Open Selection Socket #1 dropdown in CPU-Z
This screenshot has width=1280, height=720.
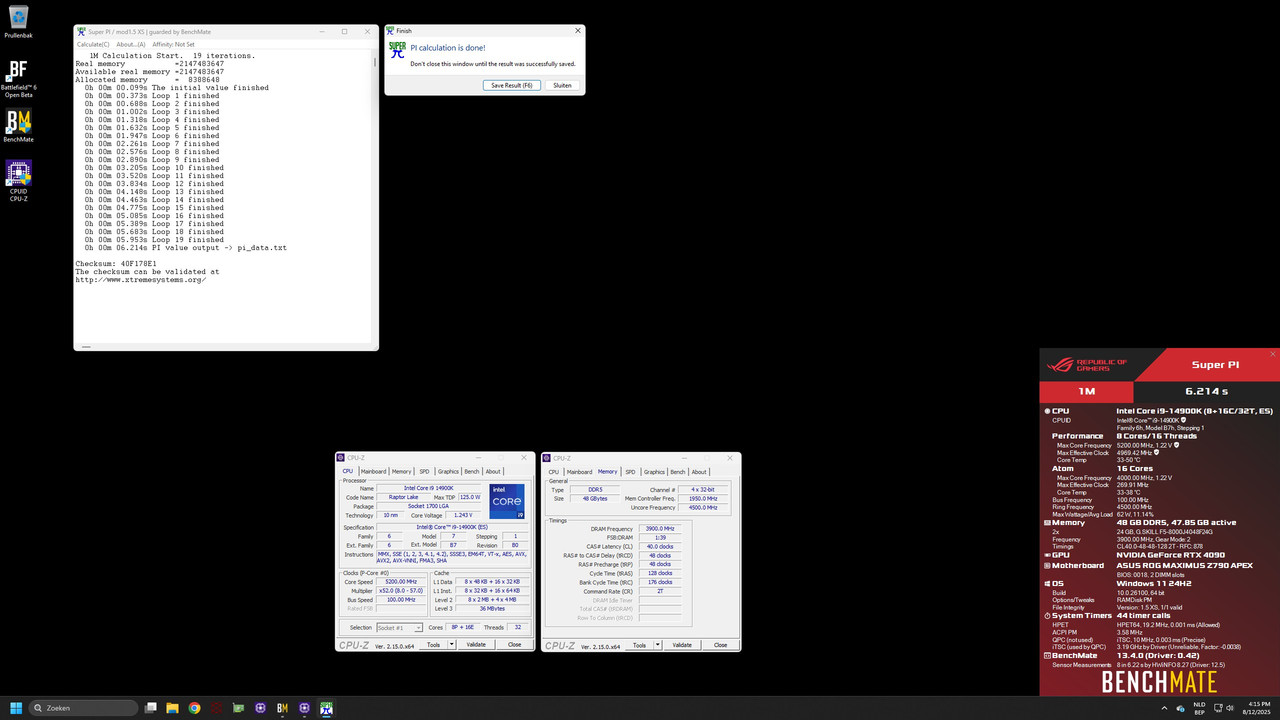pos(399,628)
